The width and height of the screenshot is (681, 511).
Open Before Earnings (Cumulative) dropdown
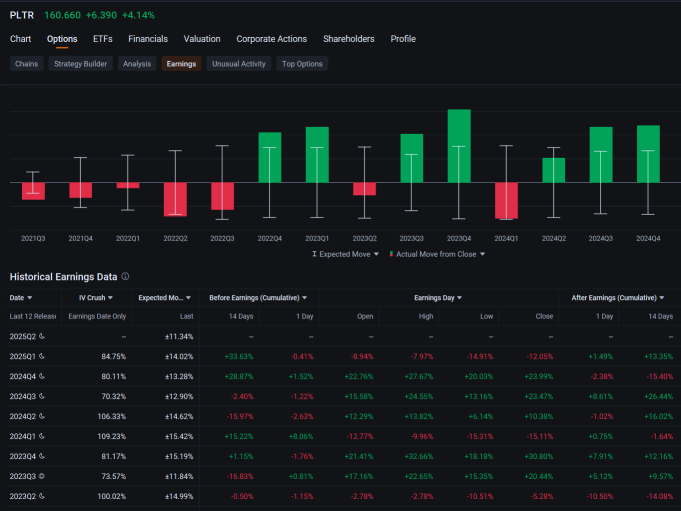[x=304, y=298]
